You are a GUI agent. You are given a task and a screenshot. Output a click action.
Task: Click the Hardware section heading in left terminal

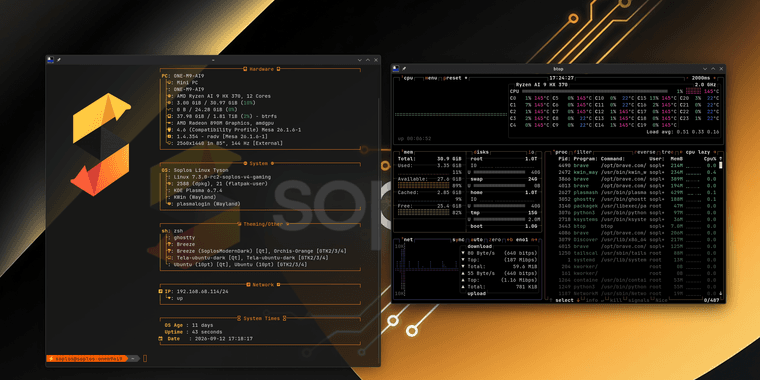pos(262,69)
